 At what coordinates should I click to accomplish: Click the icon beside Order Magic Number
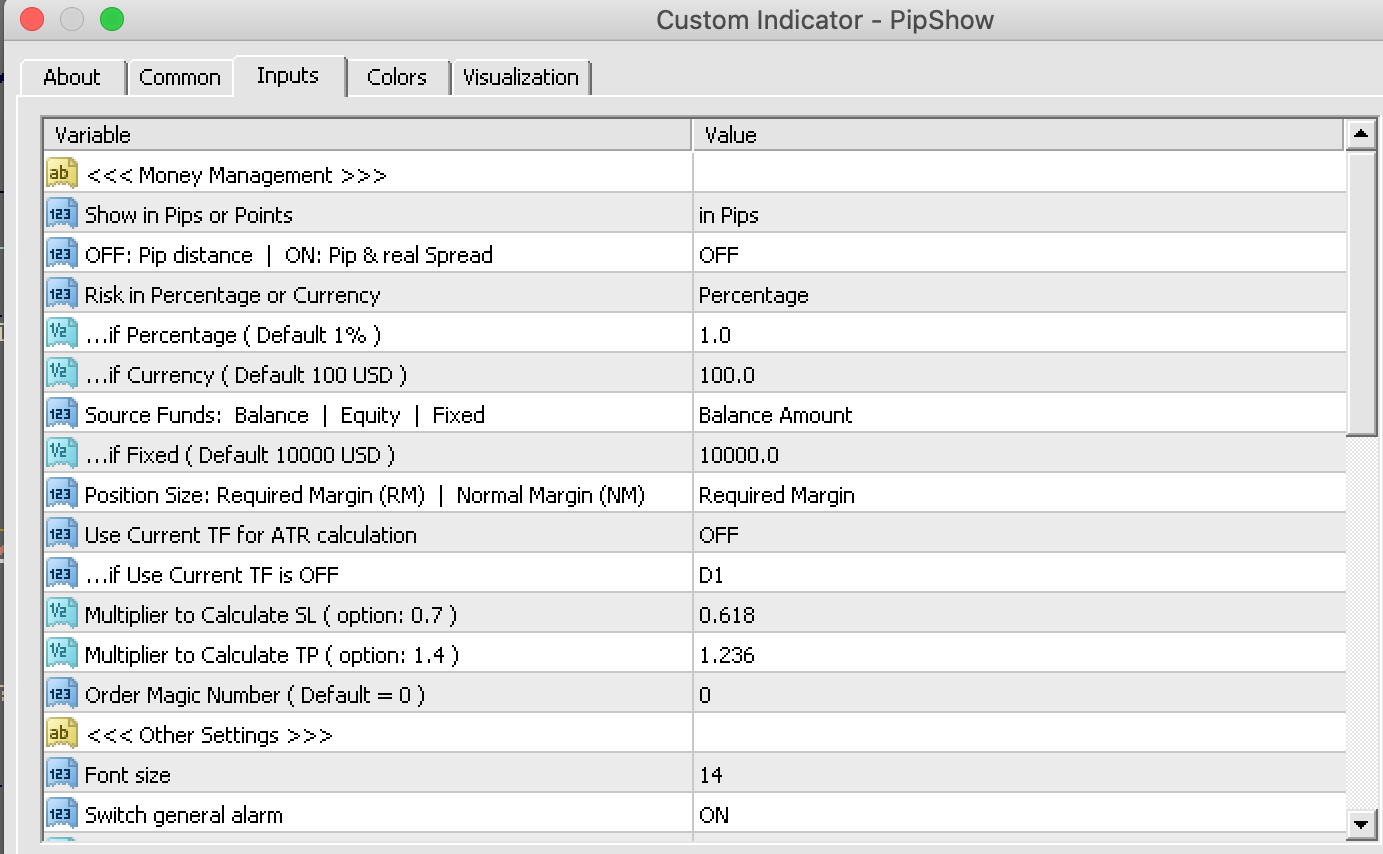click(x=61, y=695)
